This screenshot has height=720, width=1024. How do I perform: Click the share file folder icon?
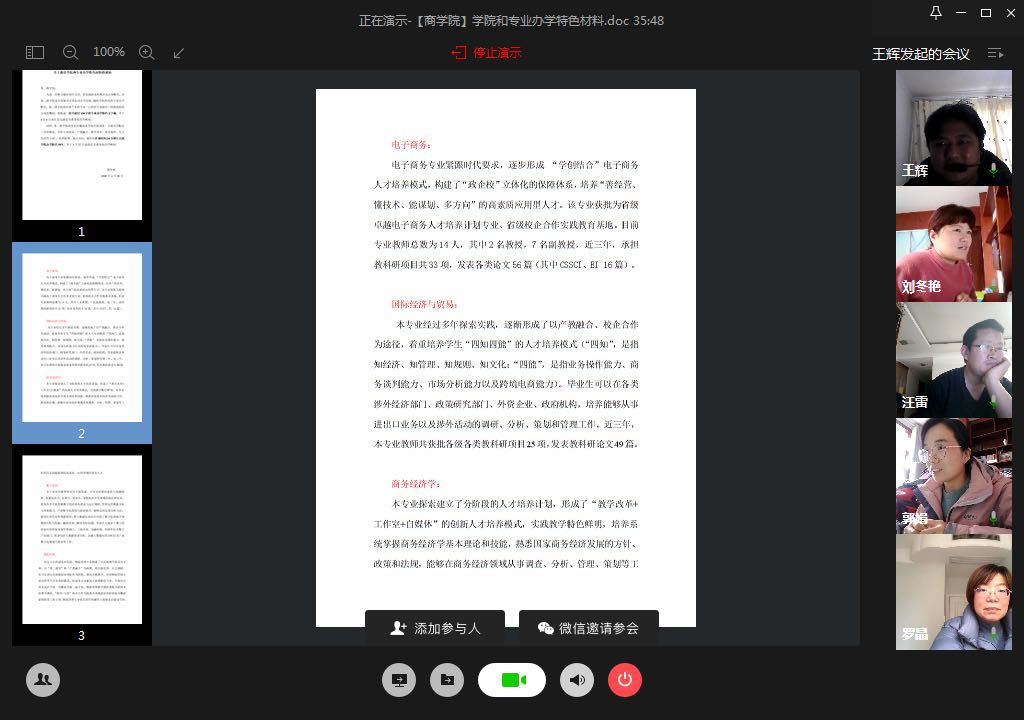(x=447, y=680)
